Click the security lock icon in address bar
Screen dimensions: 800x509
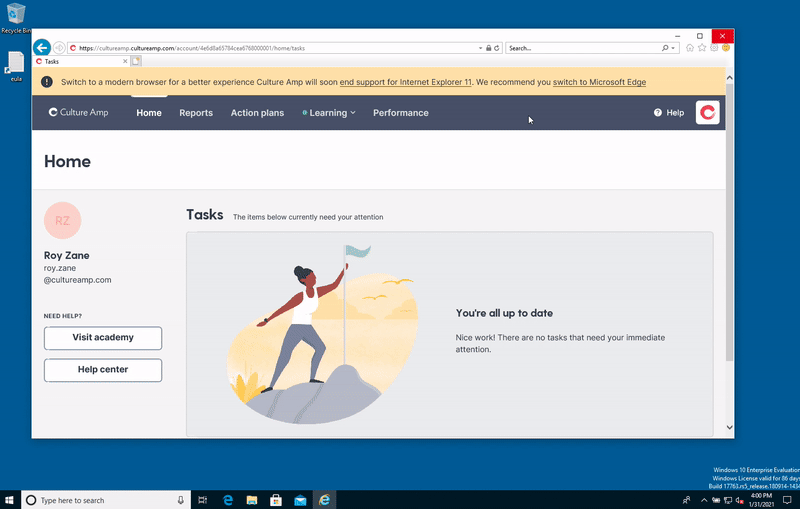(x=488, y=48)
